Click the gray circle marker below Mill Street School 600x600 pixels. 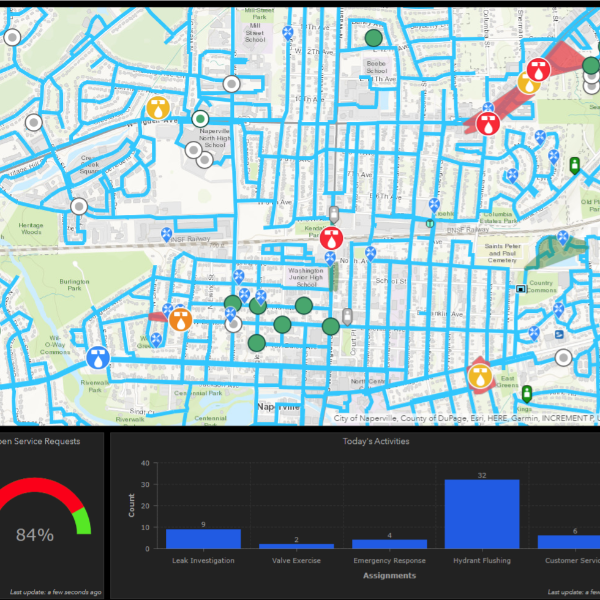232,84
